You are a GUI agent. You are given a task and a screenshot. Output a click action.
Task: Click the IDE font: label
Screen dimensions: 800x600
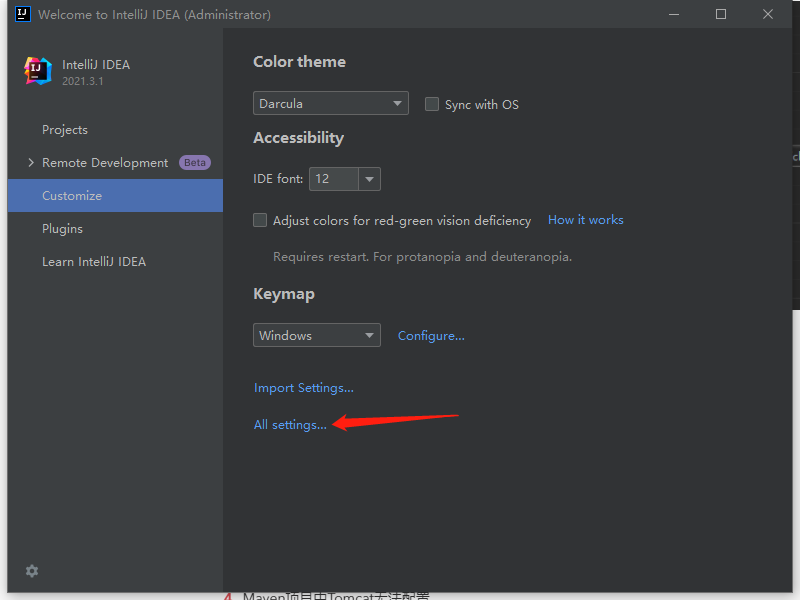coord(278,179)
